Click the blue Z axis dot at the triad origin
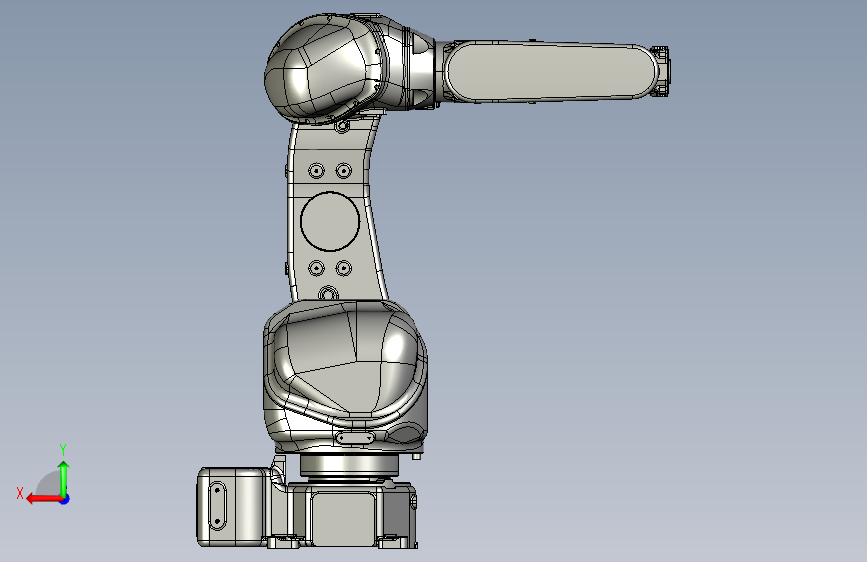867x562 pixels. 64,499
